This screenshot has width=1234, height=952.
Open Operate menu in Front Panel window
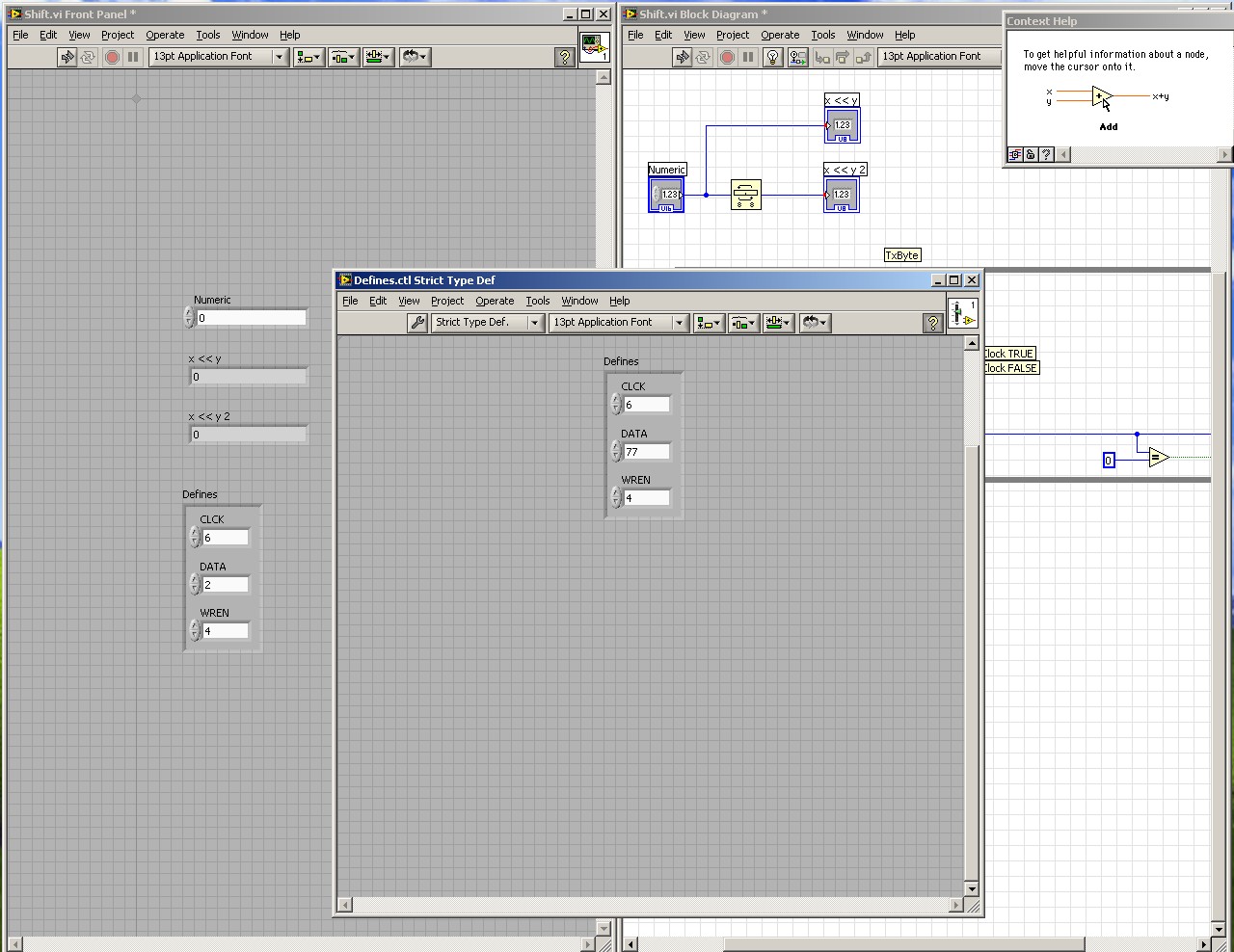pyautogui.click(x=165, y=35)
